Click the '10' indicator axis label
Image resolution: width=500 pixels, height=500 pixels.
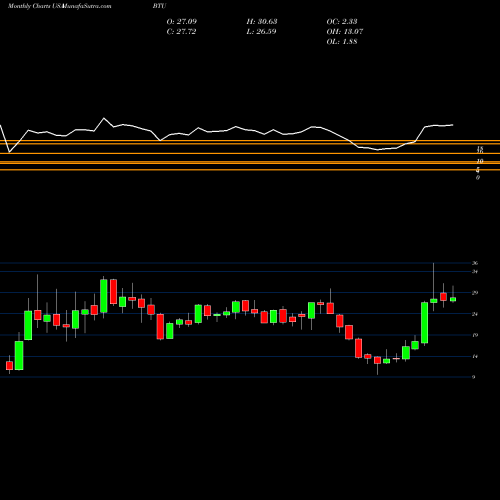coord(480,161)
